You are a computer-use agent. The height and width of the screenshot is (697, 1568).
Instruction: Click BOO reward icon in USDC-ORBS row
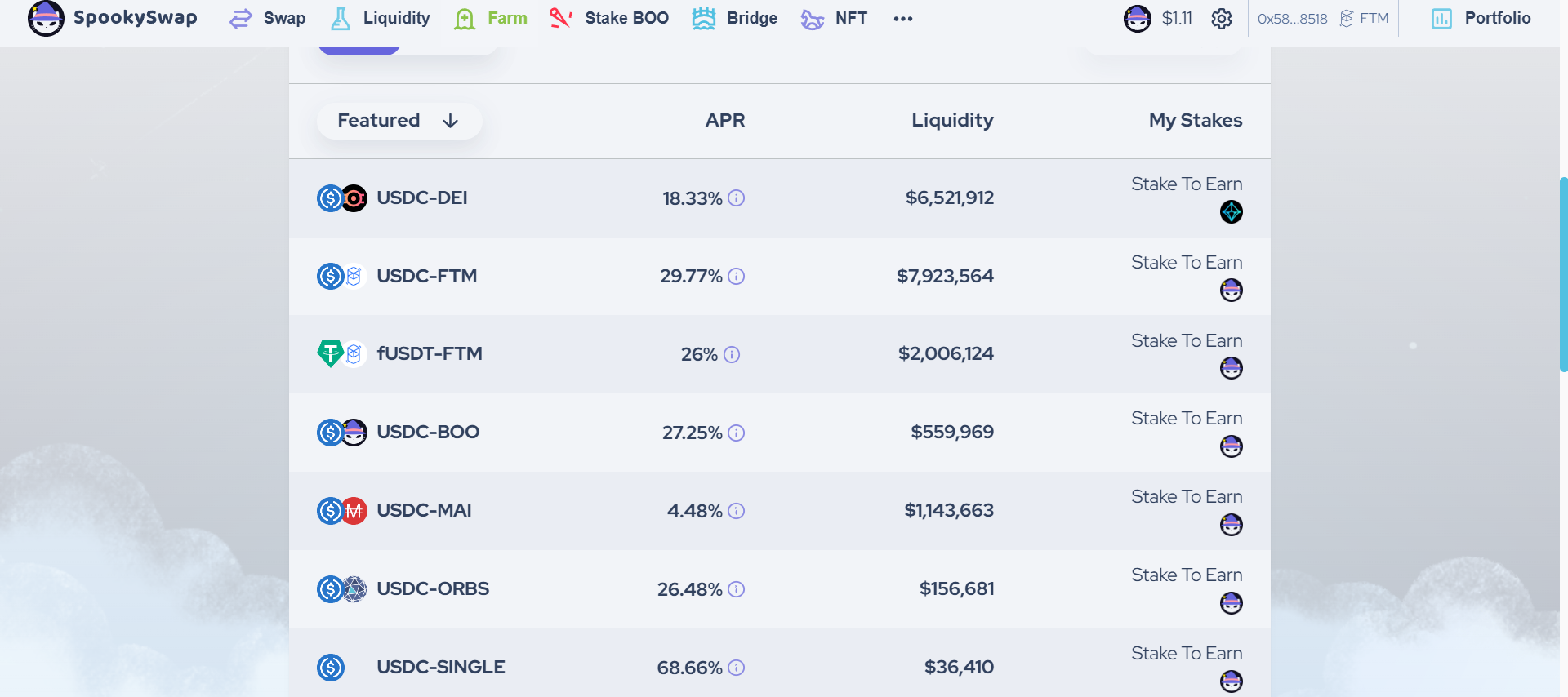[x=1232, y=603]
